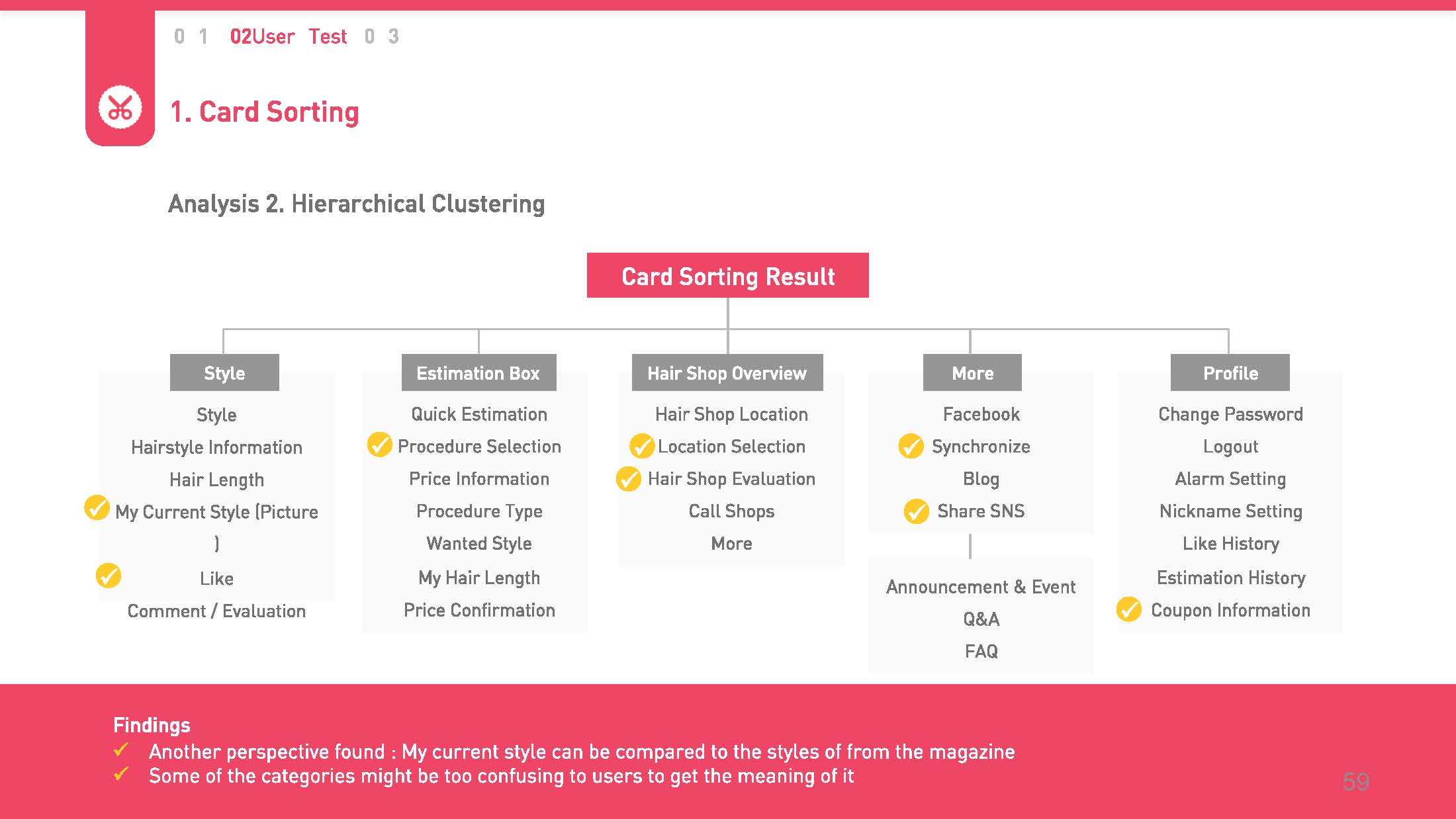Select the Hair Shop Overview header
The height and width of the screenshot is (819, 1456).
[x=727, y=373]
